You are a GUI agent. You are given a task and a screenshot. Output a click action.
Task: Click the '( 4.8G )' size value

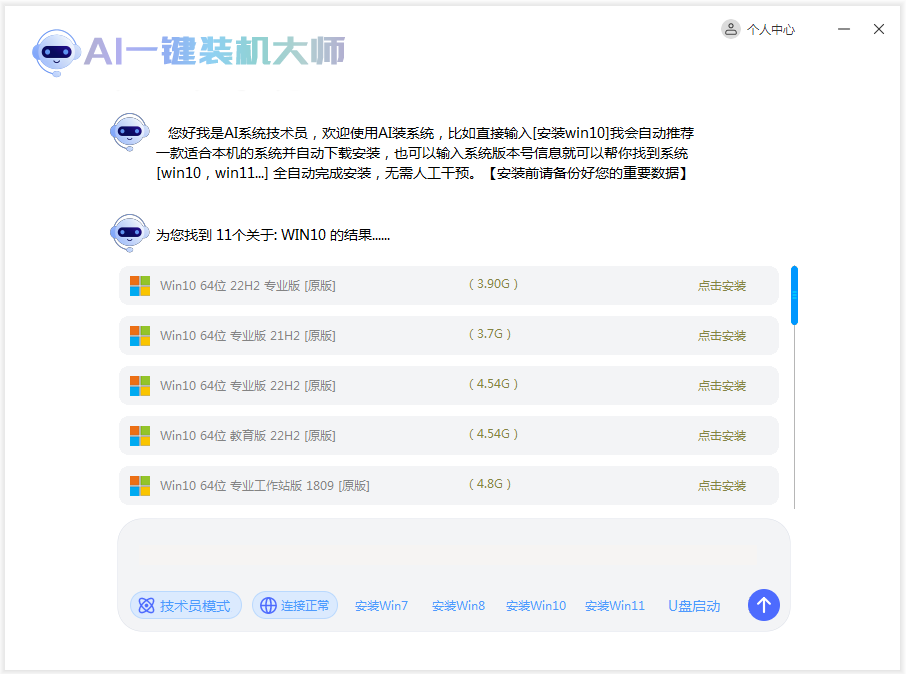(489, 484)
